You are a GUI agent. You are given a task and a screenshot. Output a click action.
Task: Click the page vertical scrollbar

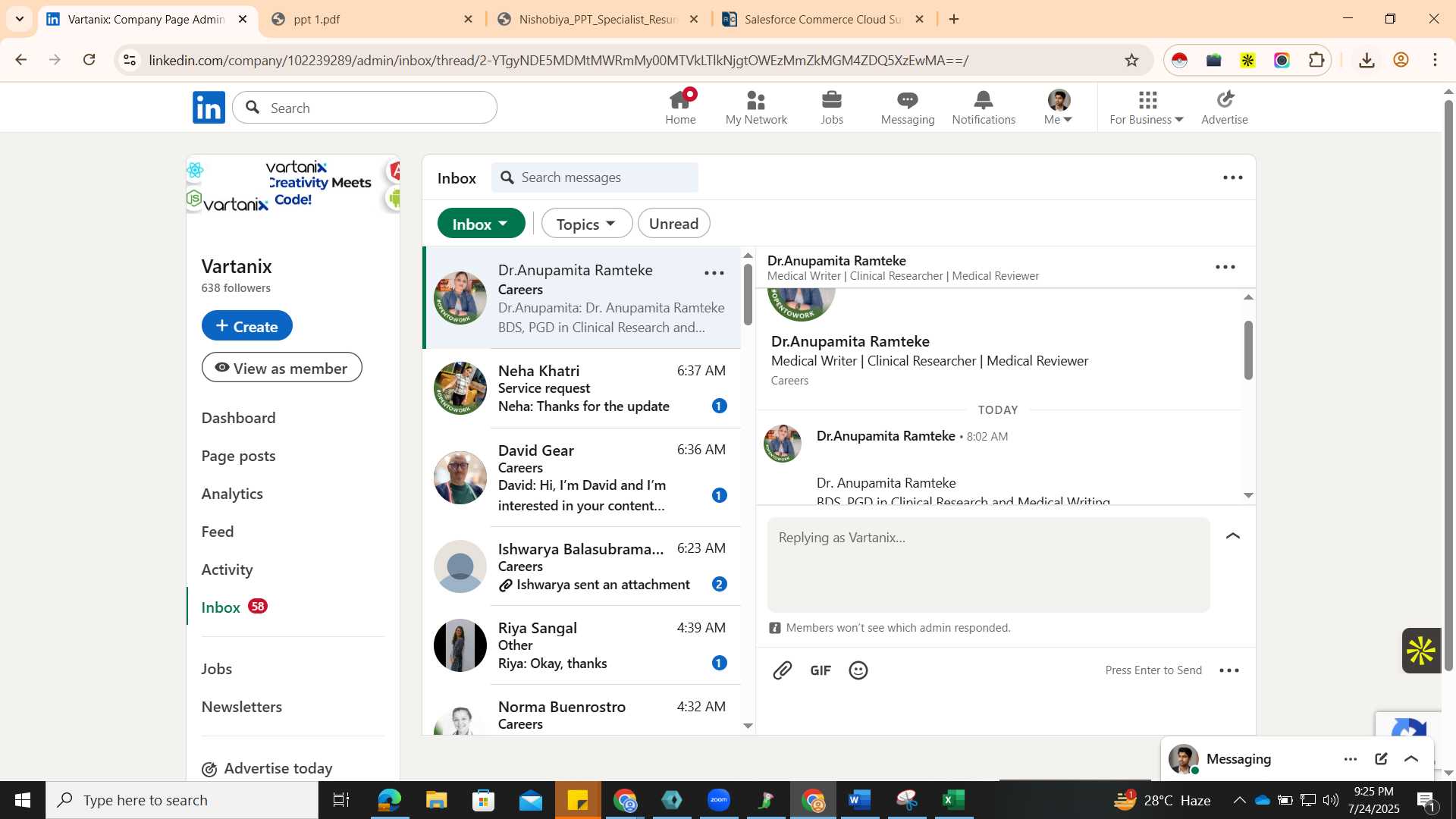[1448, 385]
